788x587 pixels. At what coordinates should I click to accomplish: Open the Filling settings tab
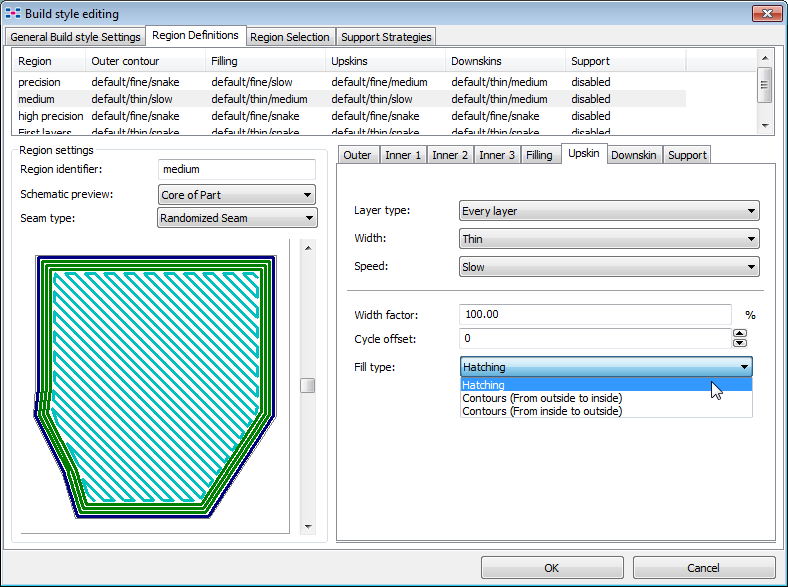tap(539, 155)
